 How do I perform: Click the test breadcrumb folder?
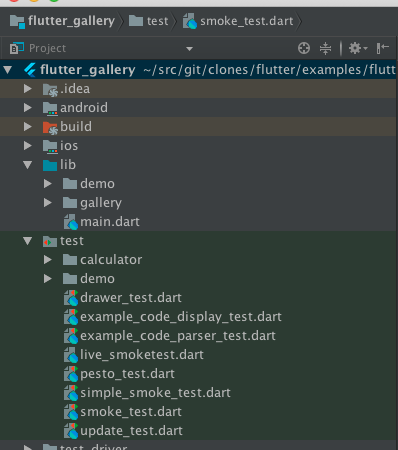(149, 21)
